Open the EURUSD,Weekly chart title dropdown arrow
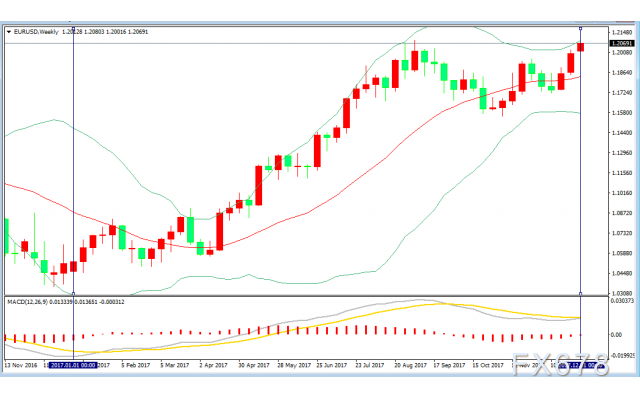This screenshot has height=400, width=640. pos(9,32)
